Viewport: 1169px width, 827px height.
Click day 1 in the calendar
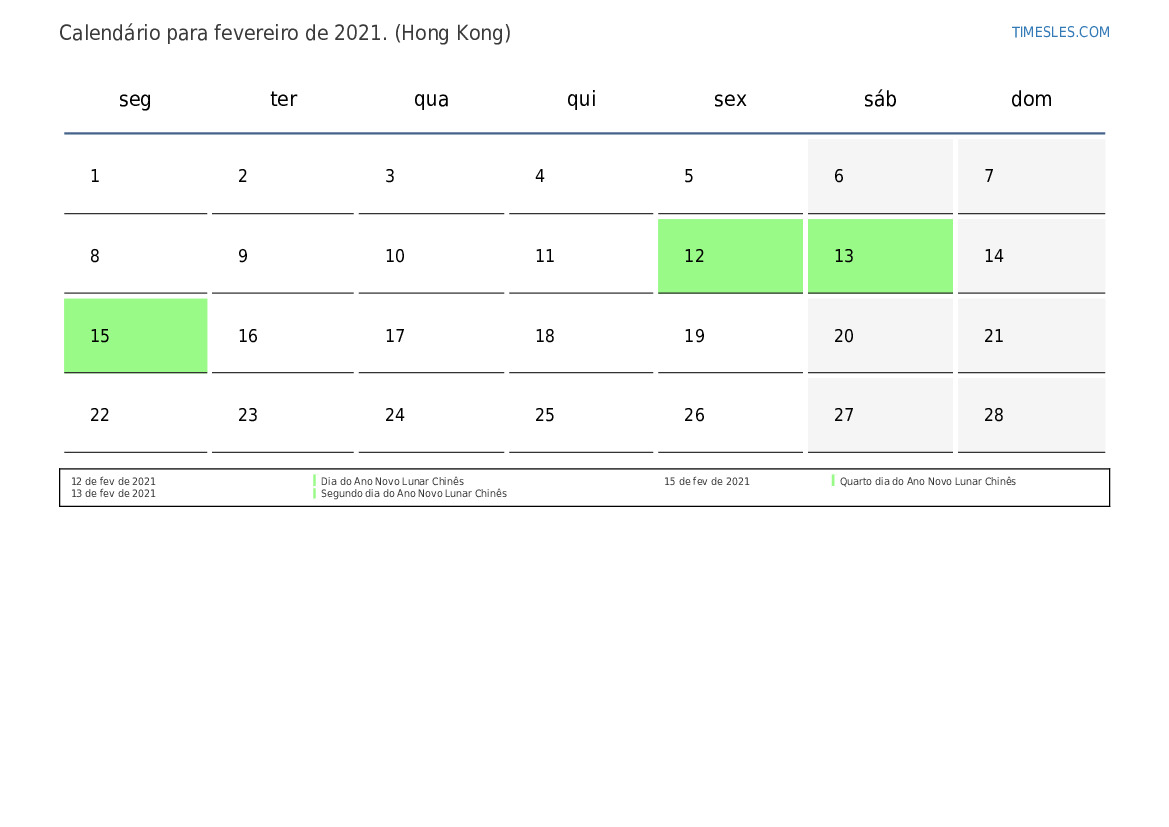click(136, 176)
